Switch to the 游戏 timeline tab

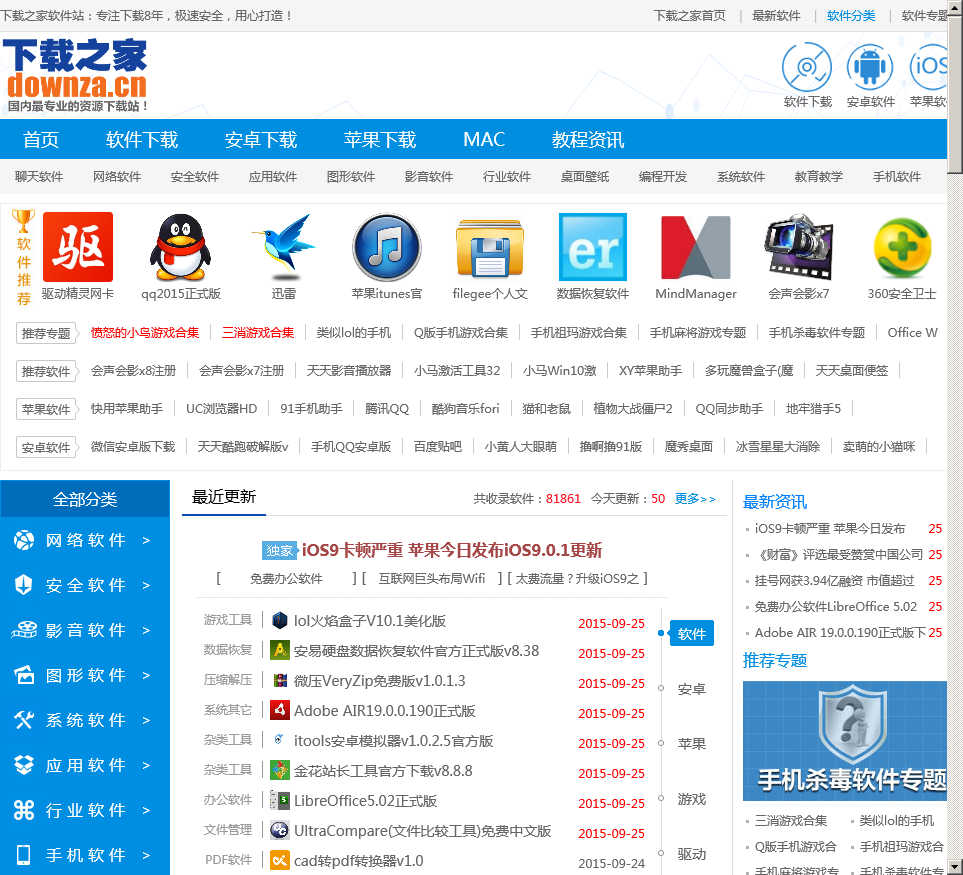point(692,799)
